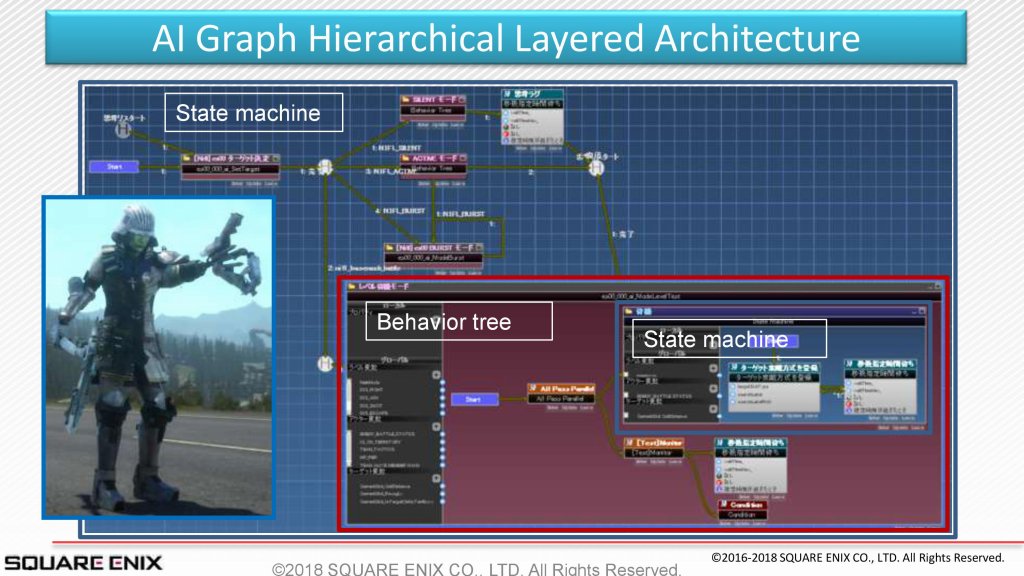
Task: Click the SetTarget node title bar
Action: (230, 158)
